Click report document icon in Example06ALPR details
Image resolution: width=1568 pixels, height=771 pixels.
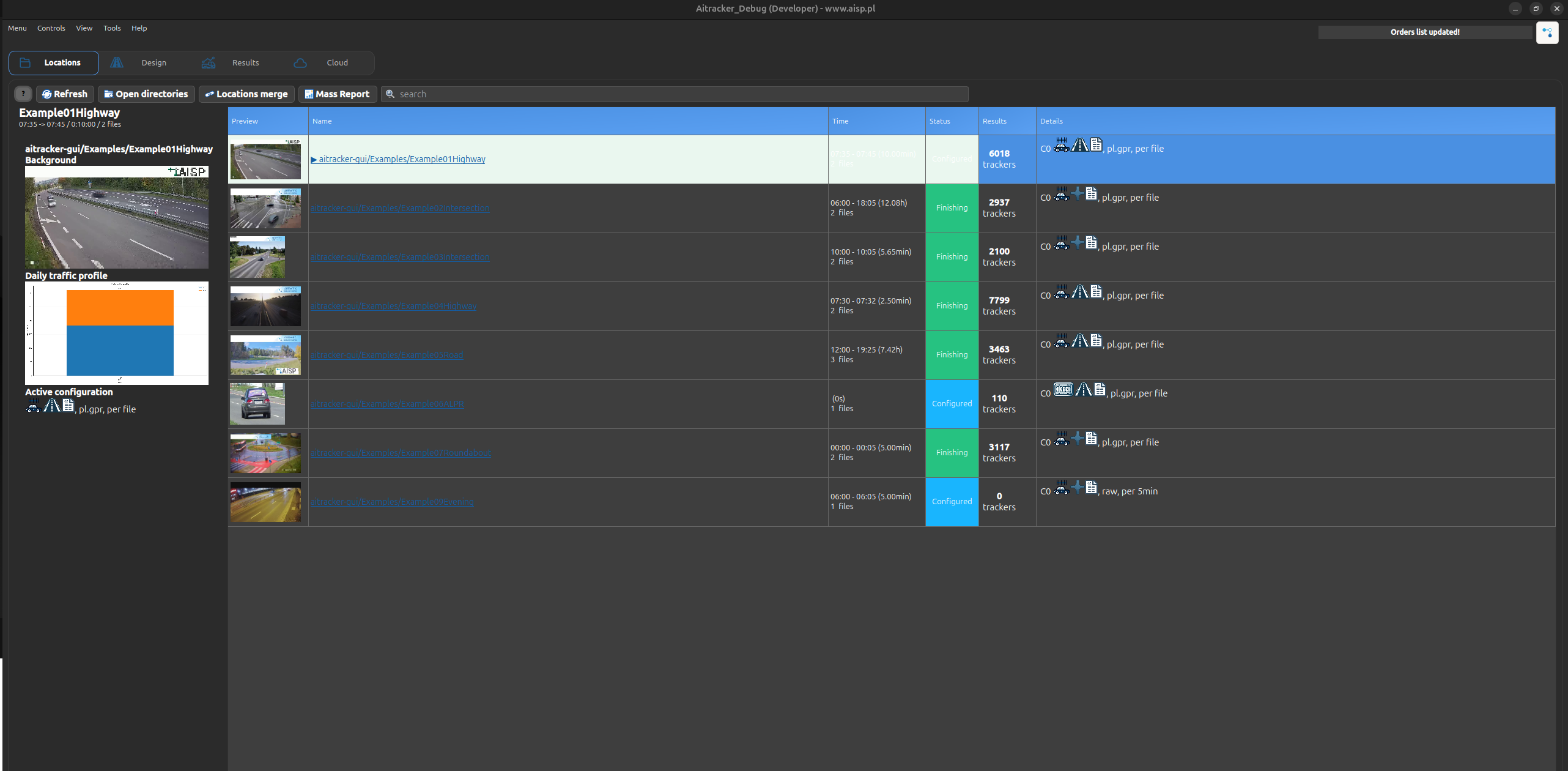point(1100,390)
